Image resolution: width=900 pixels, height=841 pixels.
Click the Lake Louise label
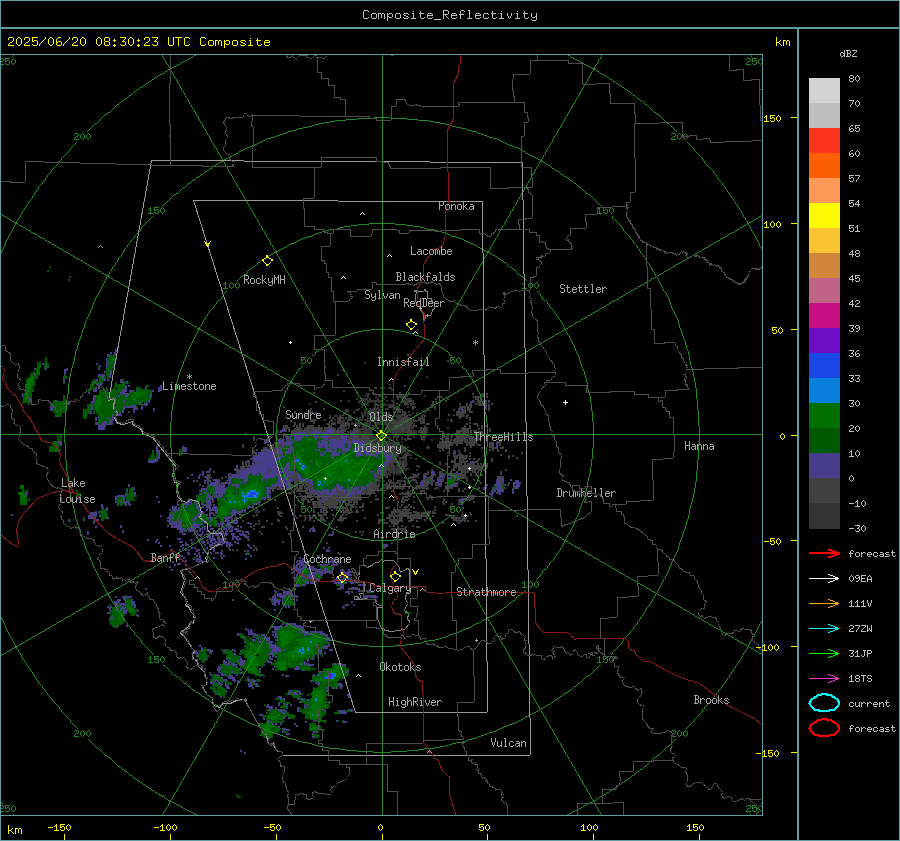(78, 491)
